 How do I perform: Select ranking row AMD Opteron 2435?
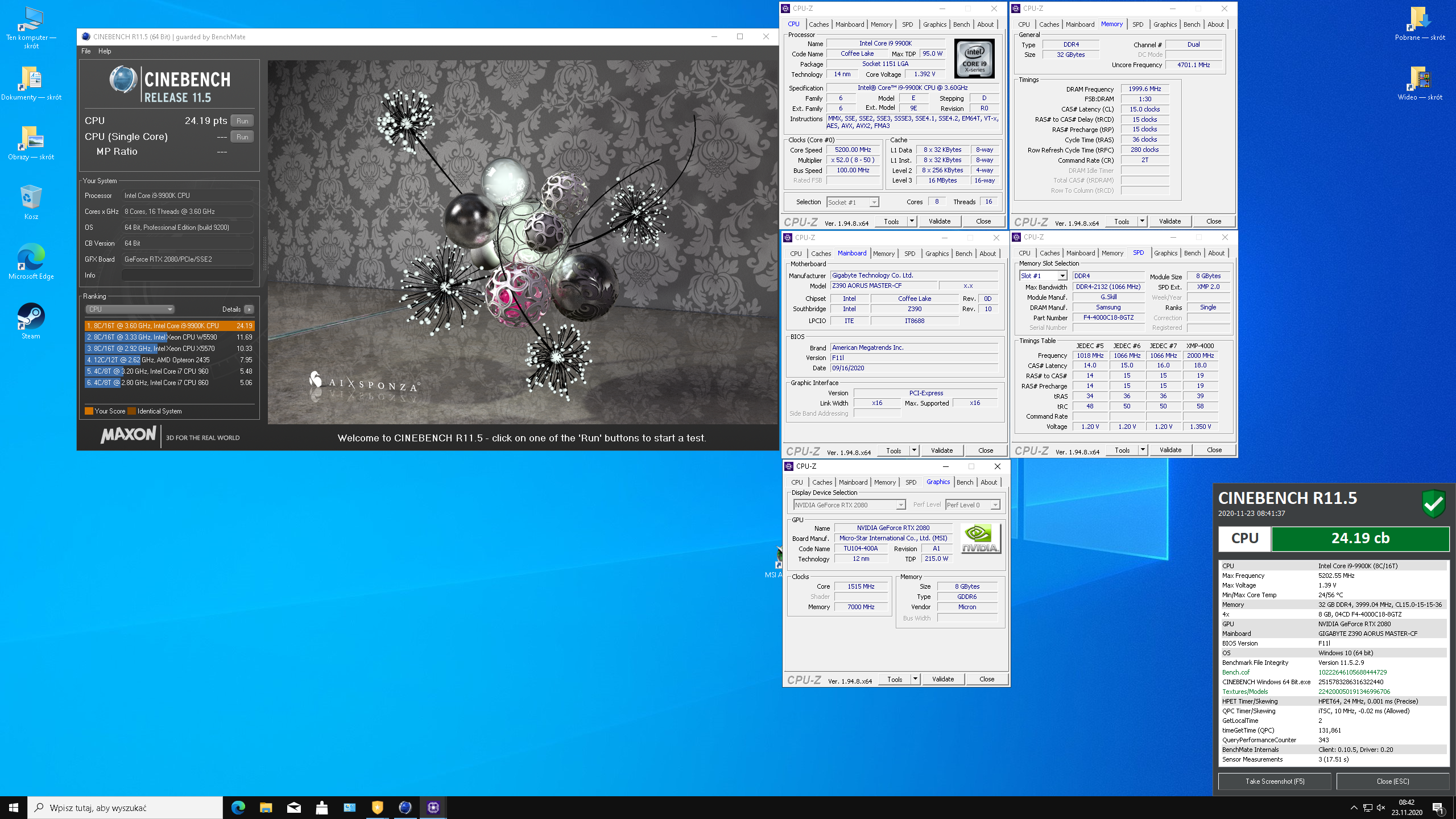(x=169, y=360)
